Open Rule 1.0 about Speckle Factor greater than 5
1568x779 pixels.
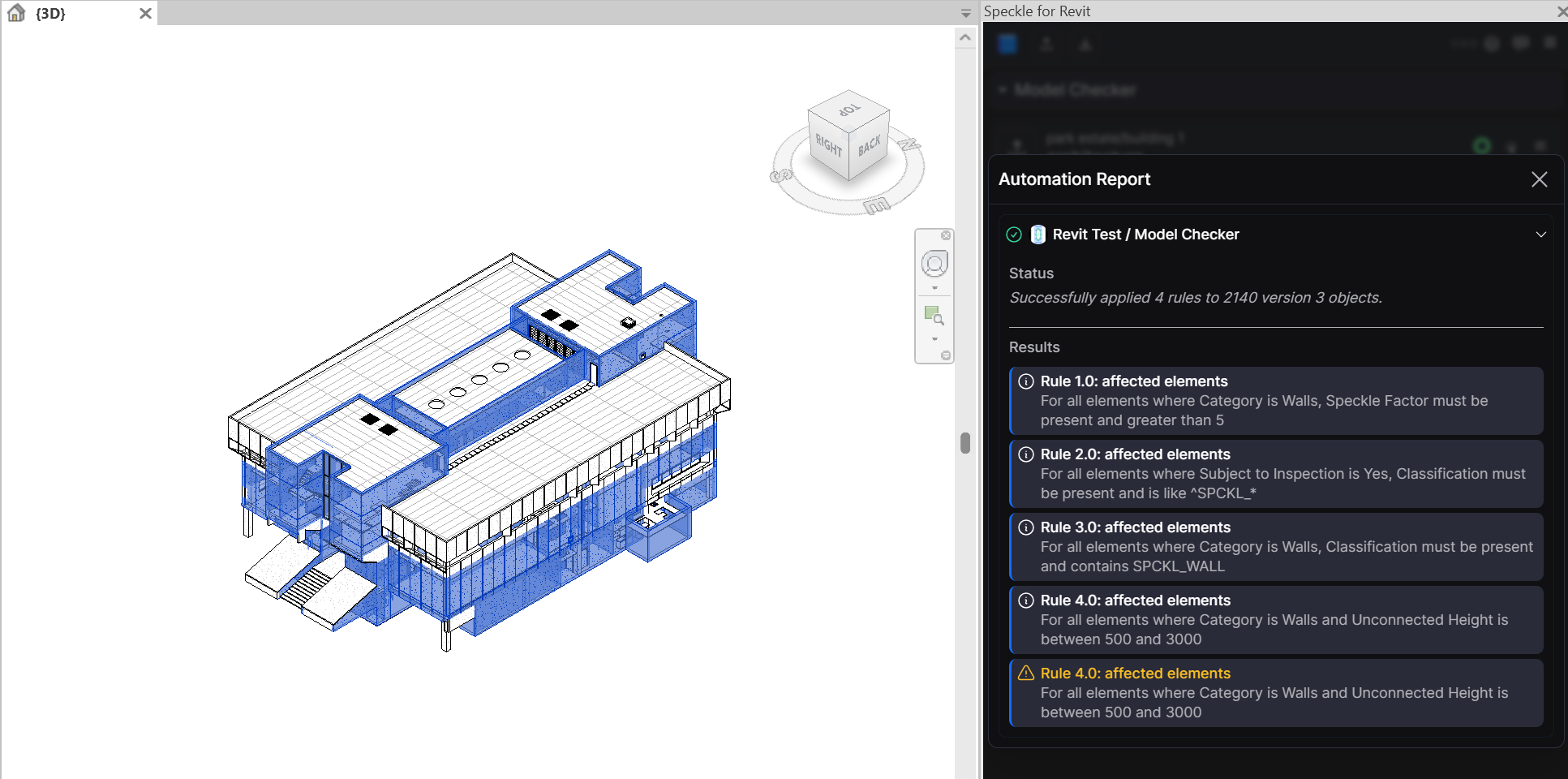click(x=1277, y=401)
